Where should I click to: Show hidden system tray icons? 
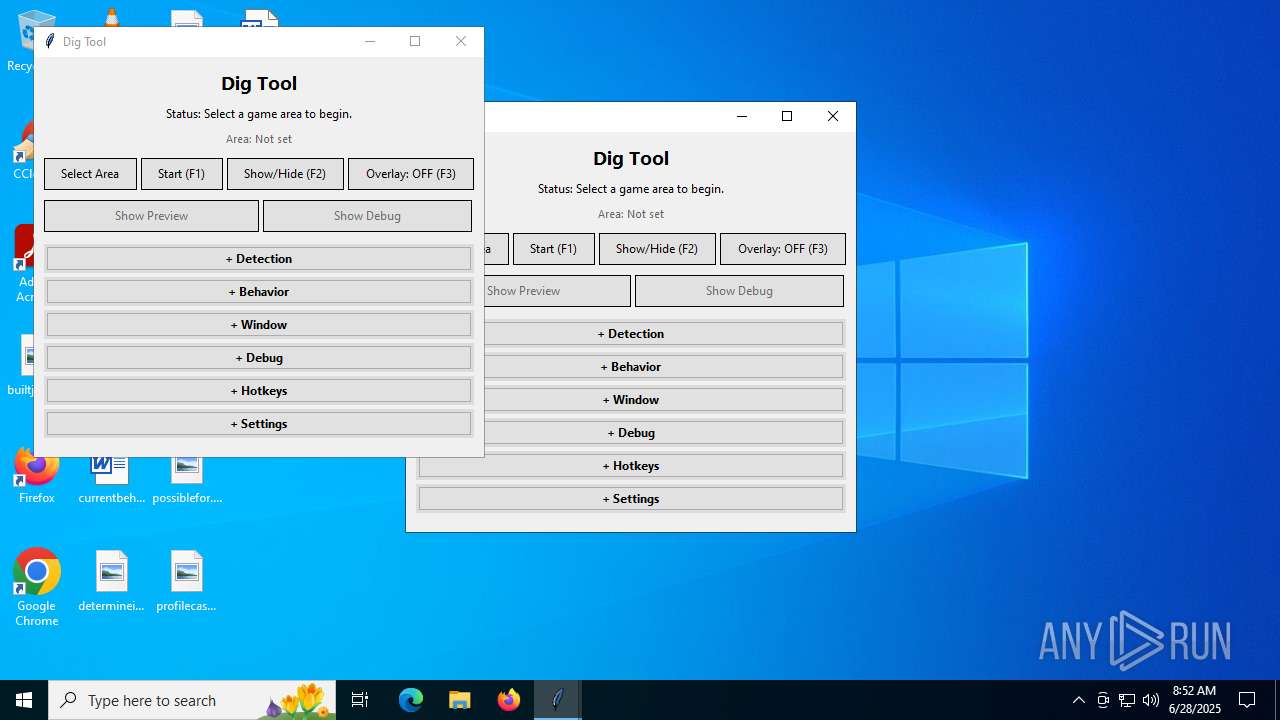(1078, 700)
